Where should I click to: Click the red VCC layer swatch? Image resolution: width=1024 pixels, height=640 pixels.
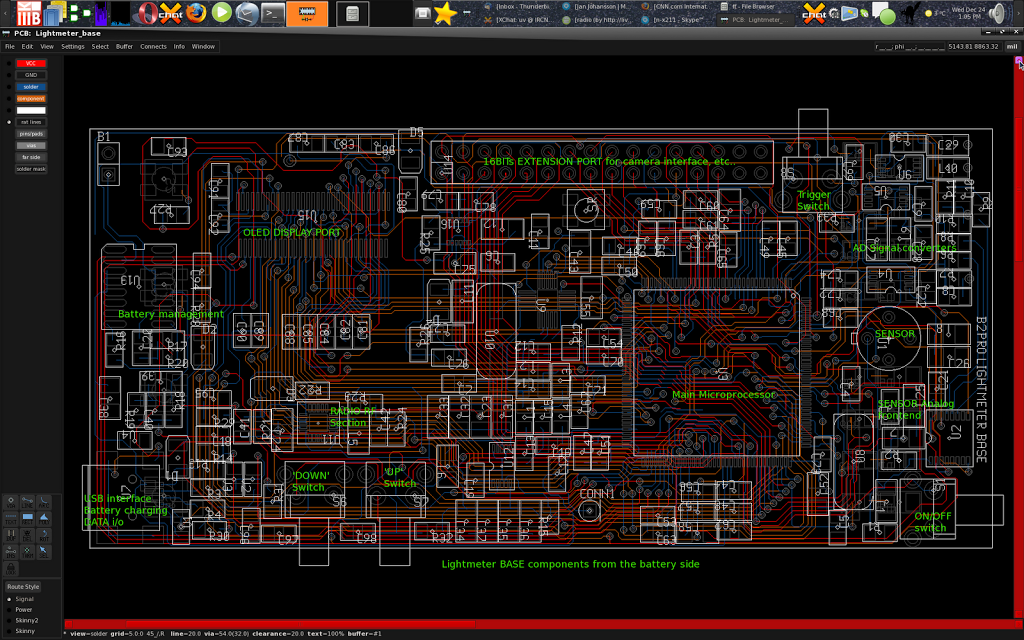tap(31, 63)
